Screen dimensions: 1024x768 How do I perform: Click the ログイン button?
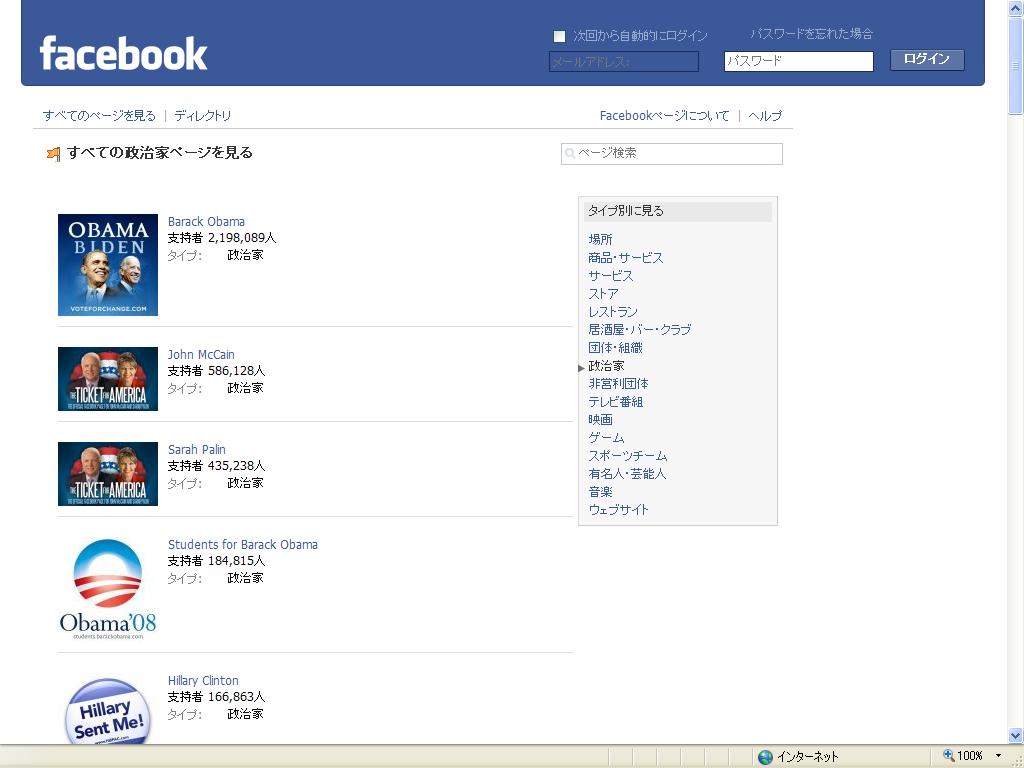[x=927, y=59]
